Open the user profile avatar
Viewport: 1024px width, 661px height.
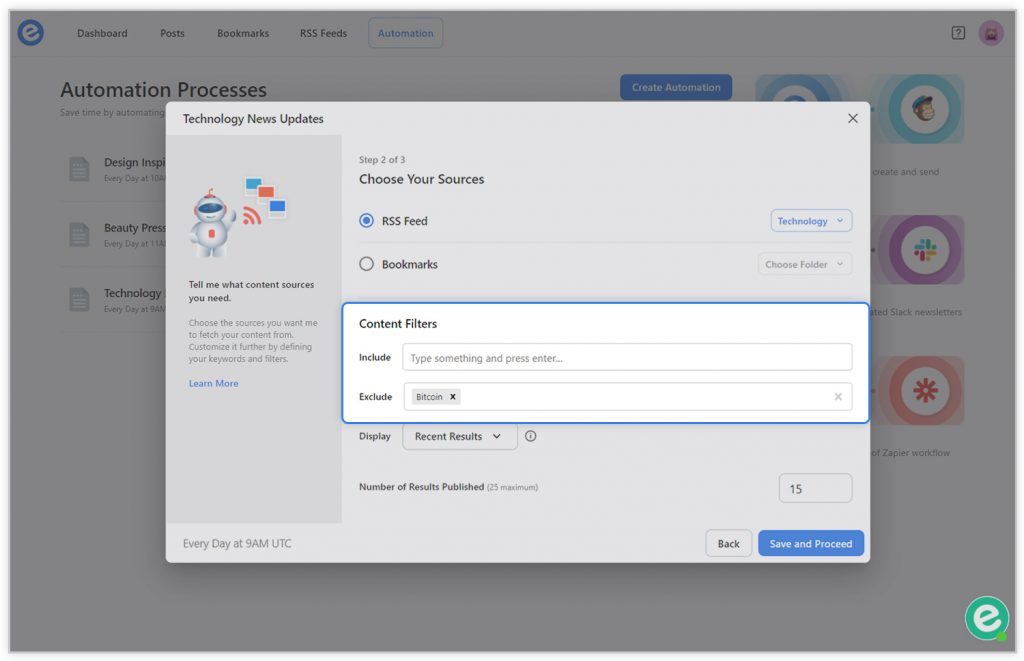(x=990, y=33)
